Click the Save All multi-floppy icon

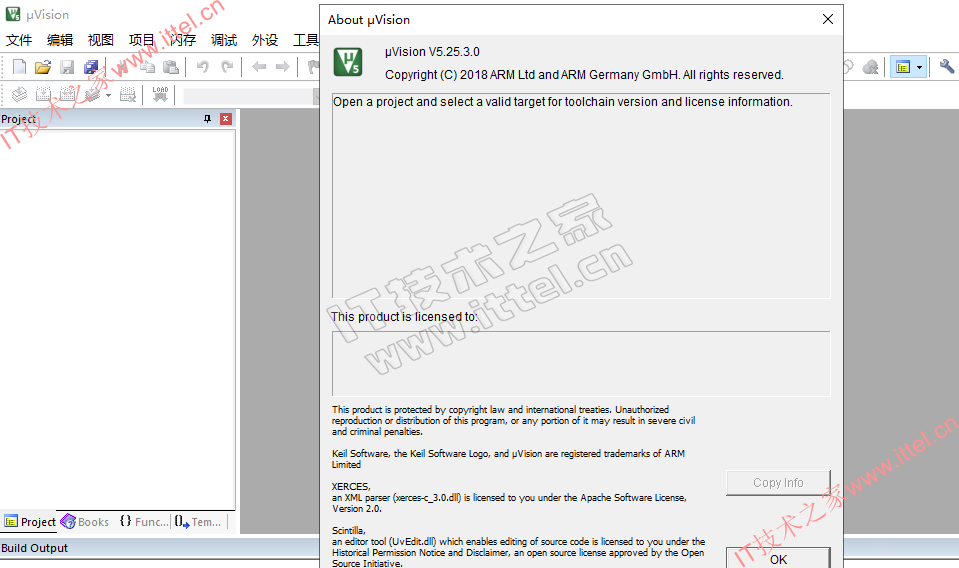(91, 67)
